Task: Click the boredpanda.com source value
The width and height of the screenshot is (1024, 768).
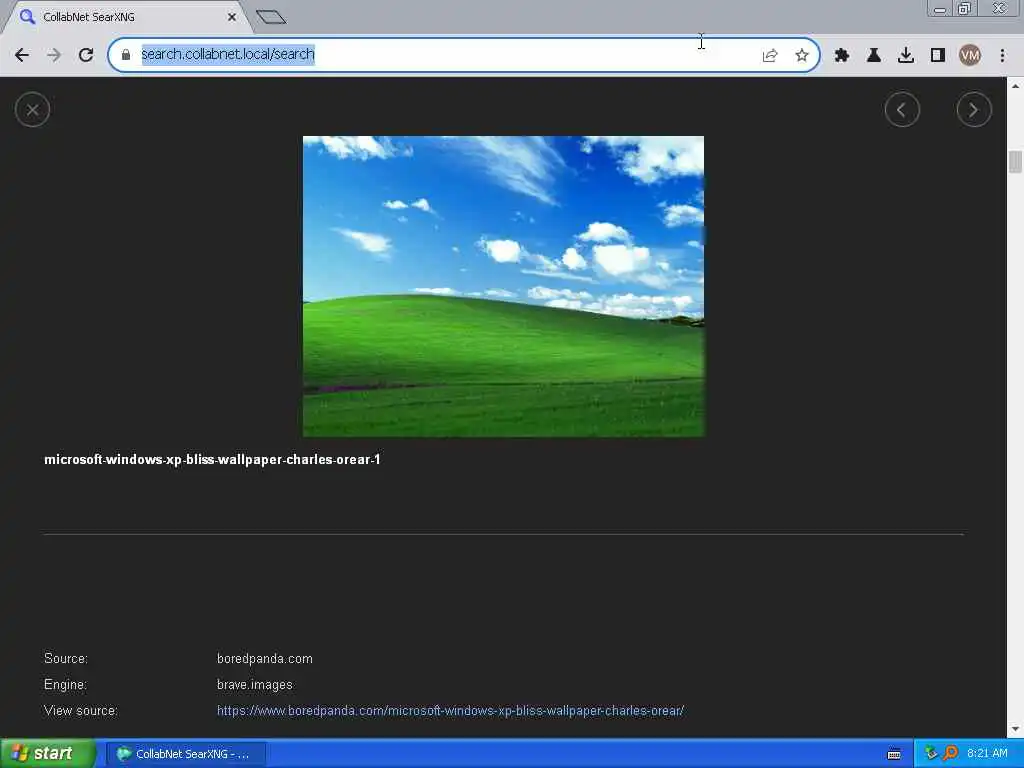Action: (264, 658)
